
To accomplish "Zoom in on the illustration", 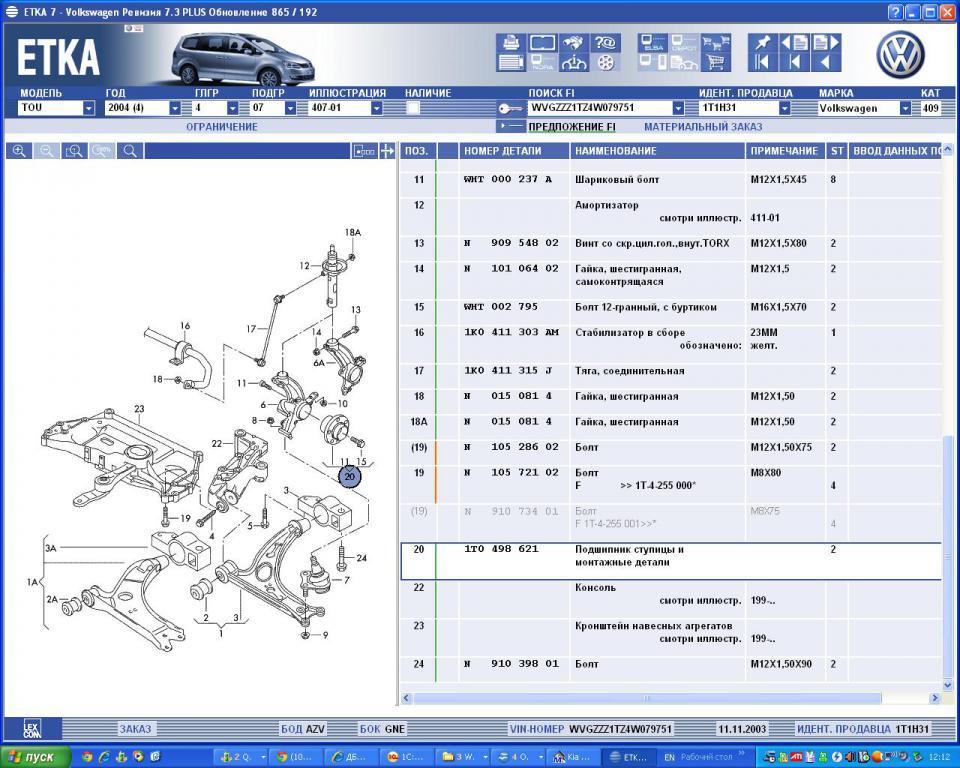I will 19,151.
